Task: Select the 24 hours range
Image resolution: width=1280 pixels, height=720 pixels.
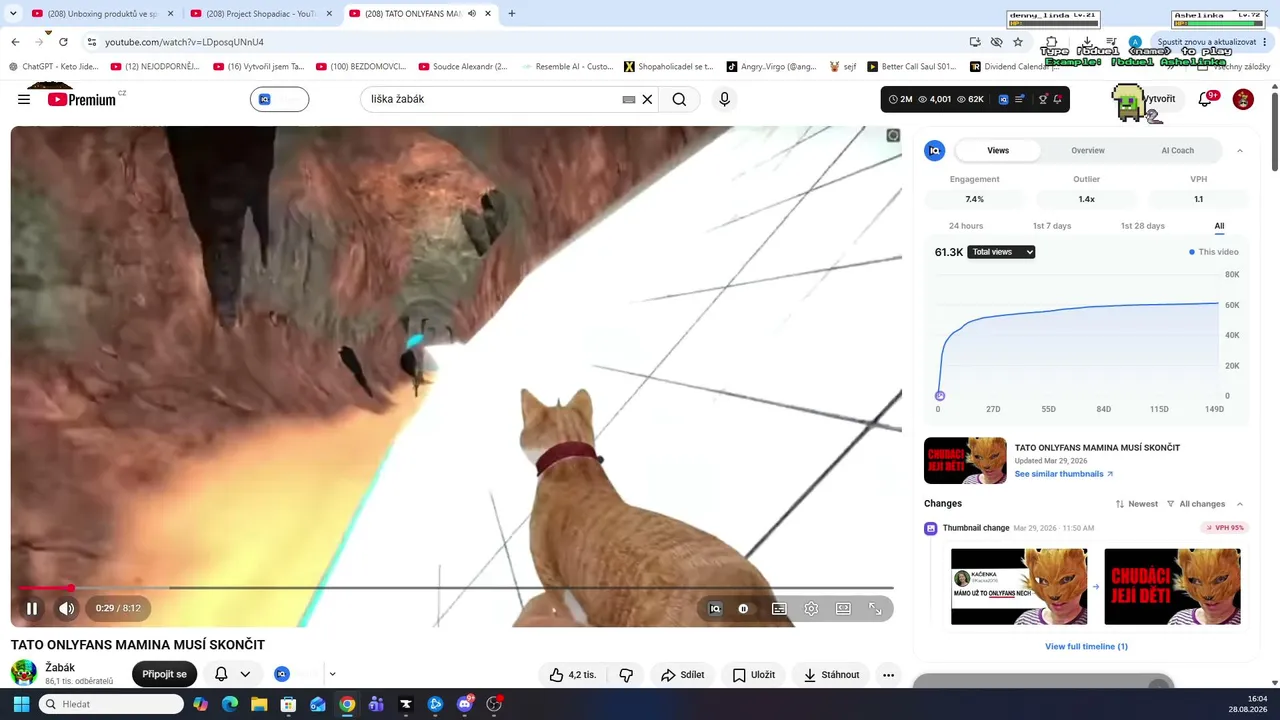Action: point(966,226)
